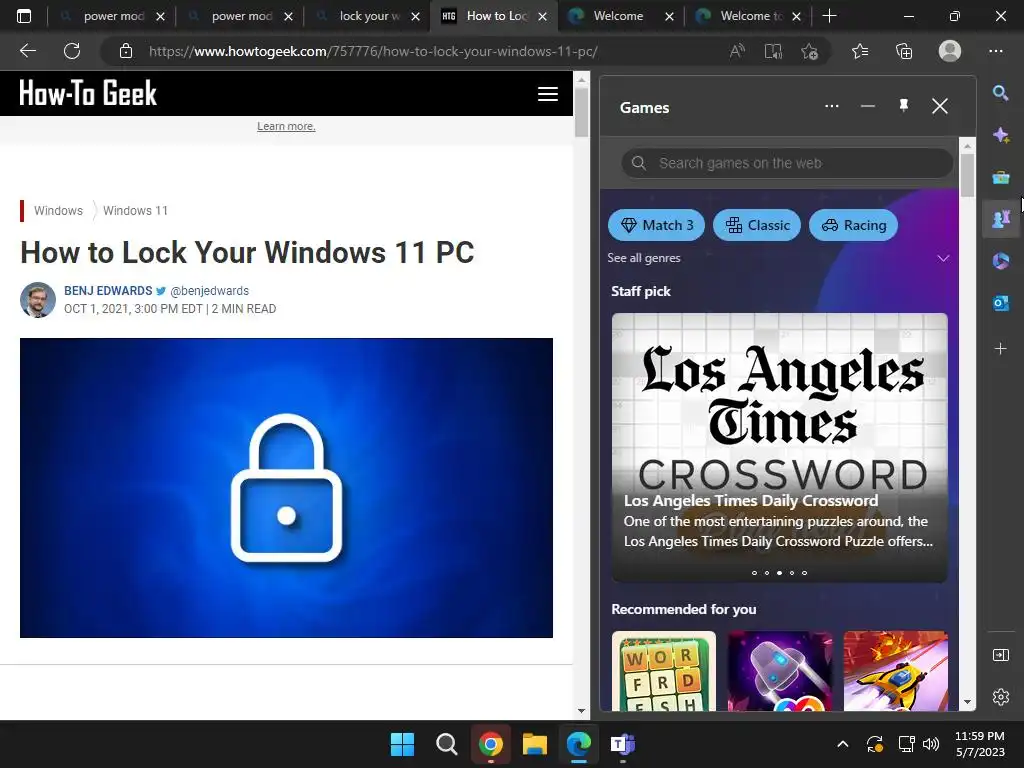Open Chrome from taskbar
This screenshot has width=1024, height=768.
coord(490,744)
